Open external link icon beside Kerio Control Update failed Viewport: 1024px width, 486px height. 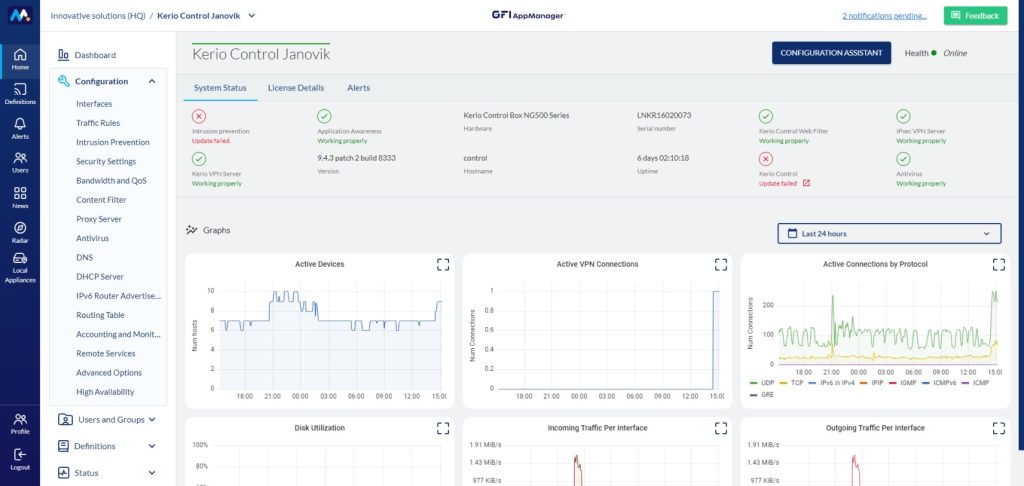(806, 183)
